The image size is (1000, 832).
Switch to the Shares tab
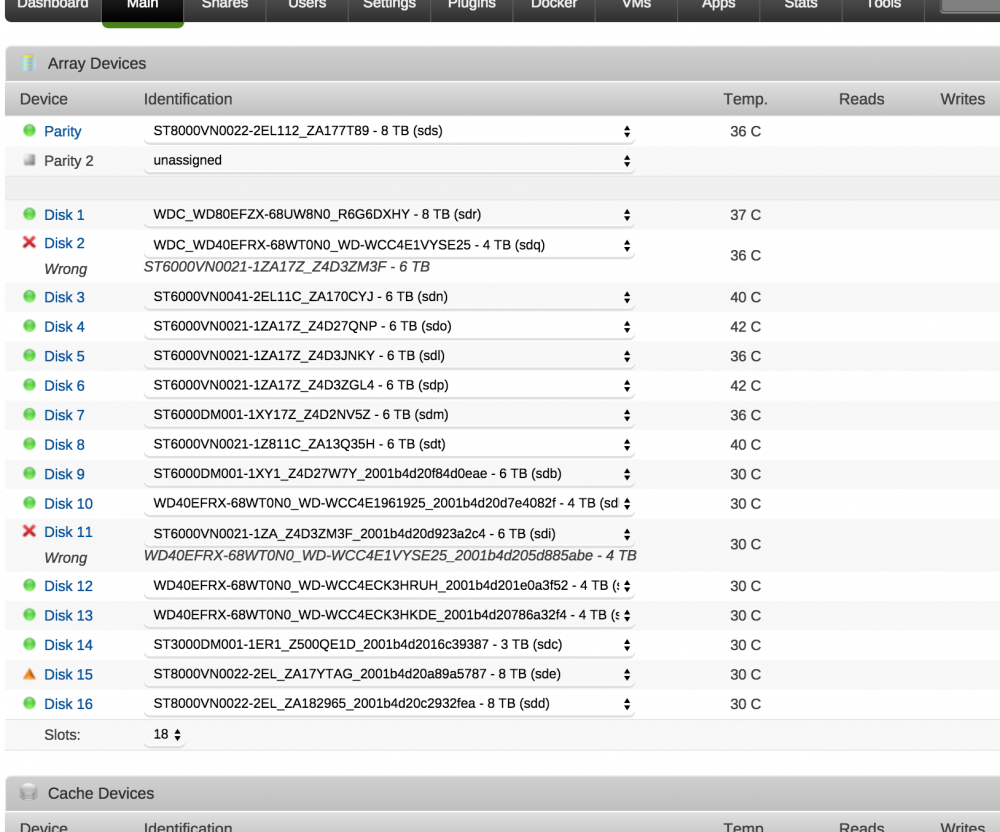[224, 6]
